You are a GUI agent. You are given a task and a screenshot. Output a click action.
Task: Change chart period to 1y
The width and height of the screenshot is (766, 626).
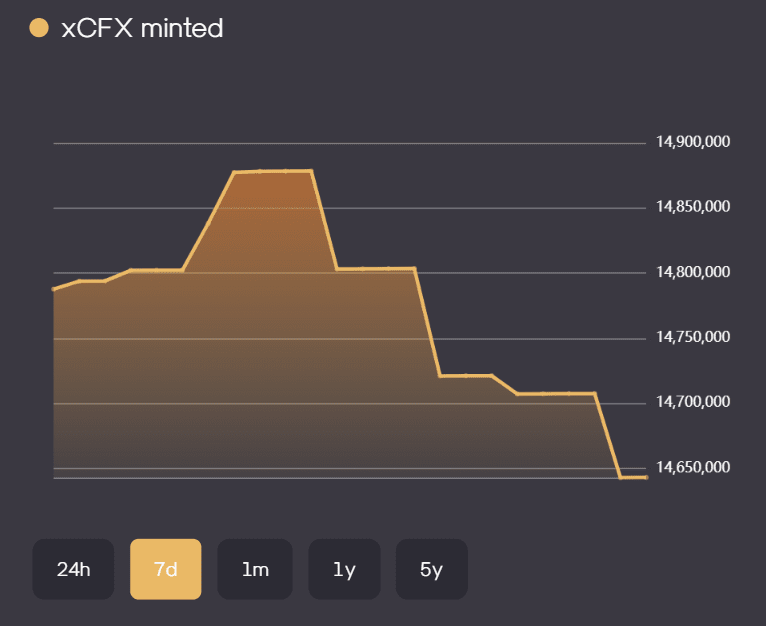(344, 569)
